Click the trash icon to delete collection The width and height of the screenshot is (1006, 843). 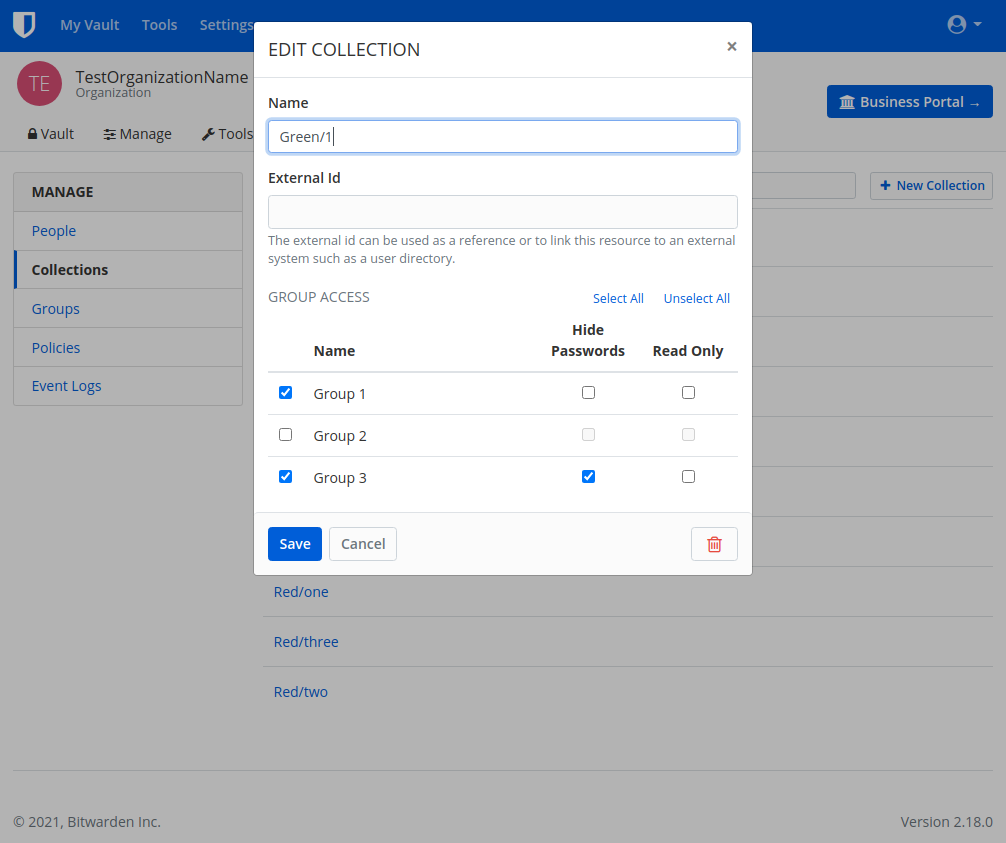pyautogui.click(x=714, y=543)
